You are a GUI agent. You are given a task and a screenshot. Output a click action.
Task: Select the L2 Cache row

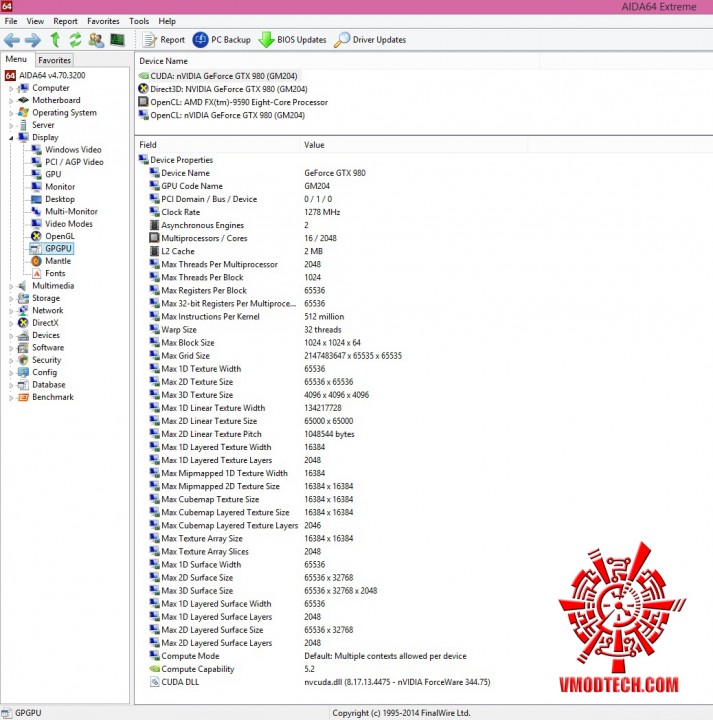pyautogui.click(x=236, y=252)
